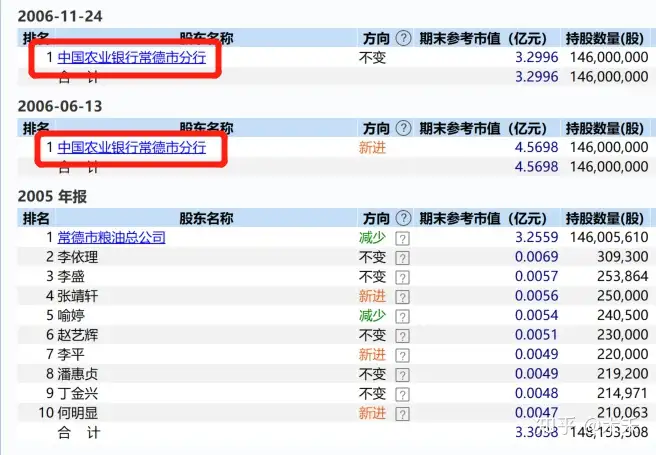Image resolution: width=656 pixels, height=455 pixels.
Task: Click 期末参考市值 header in the 2006-06-13 table
Action: (483, 128)
